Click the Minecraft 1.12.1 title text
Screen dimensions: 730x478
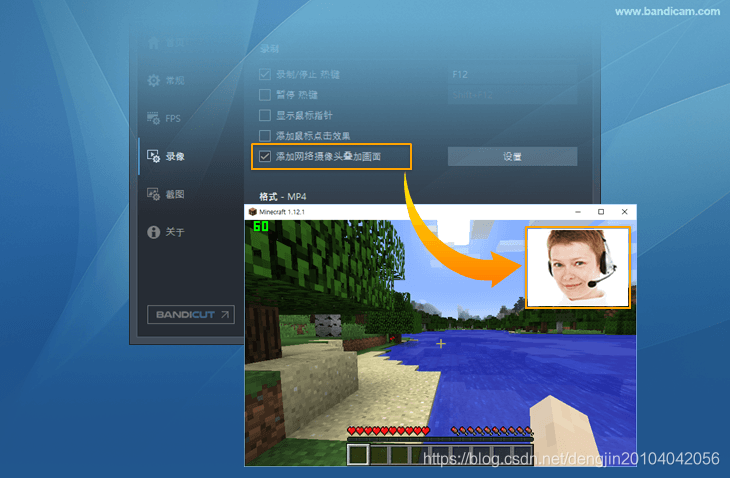[x=282, y=212]
